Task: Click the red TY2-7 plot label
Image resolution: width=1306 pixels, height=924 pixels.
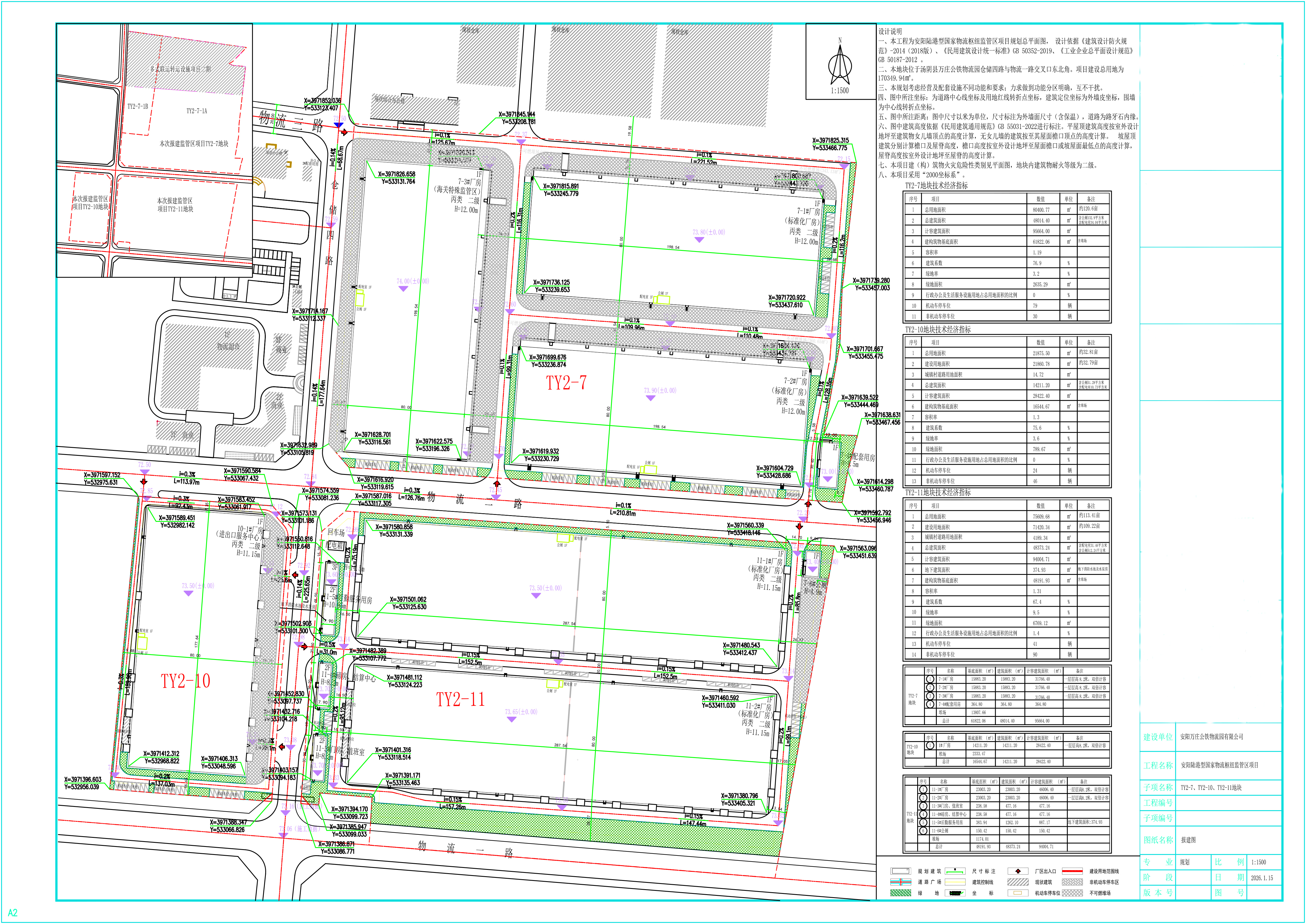Action: tap(566, 383)
